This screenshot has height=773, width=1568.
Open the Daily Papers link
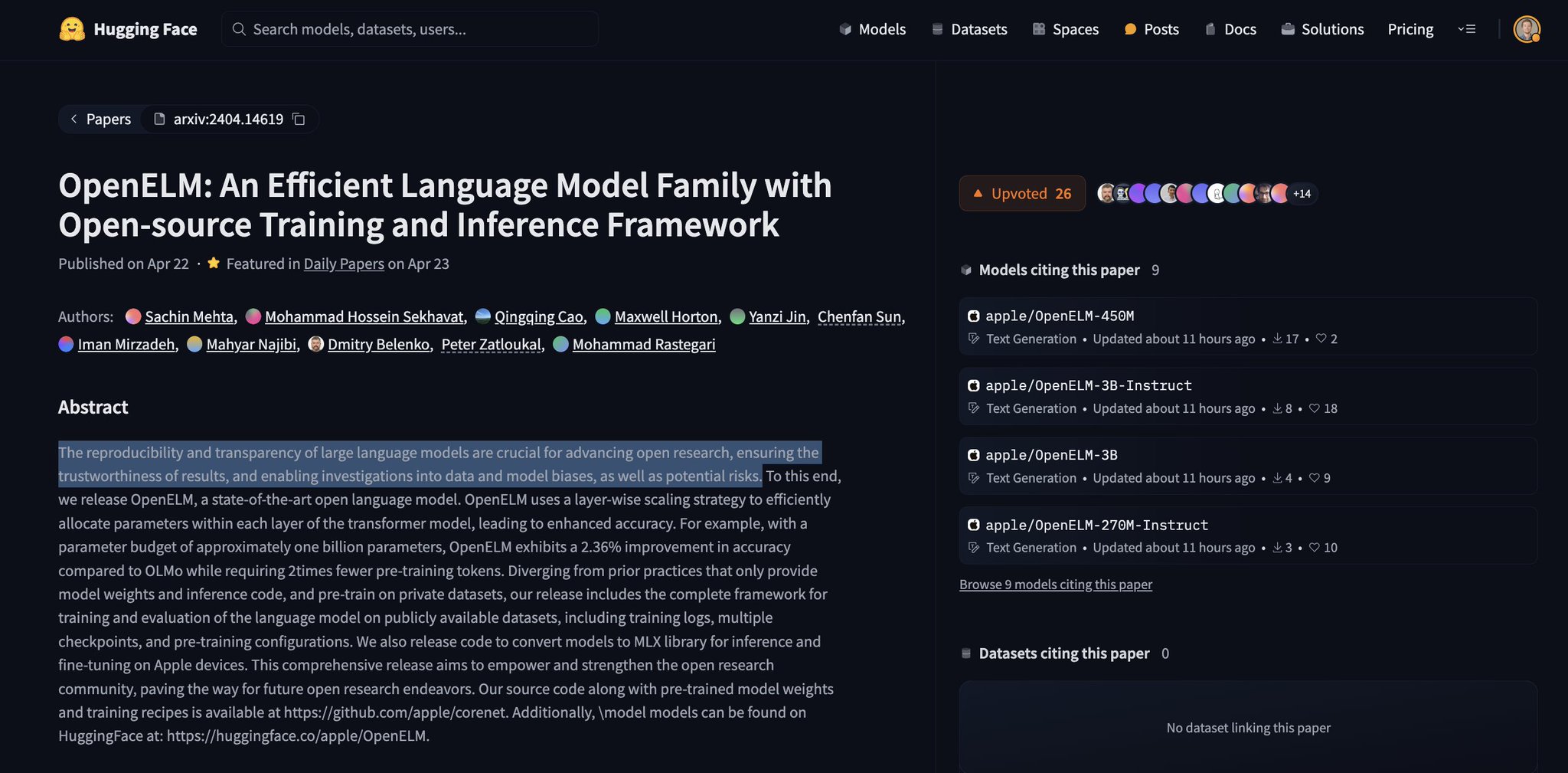pyautogui.click(x=344, y=264)
